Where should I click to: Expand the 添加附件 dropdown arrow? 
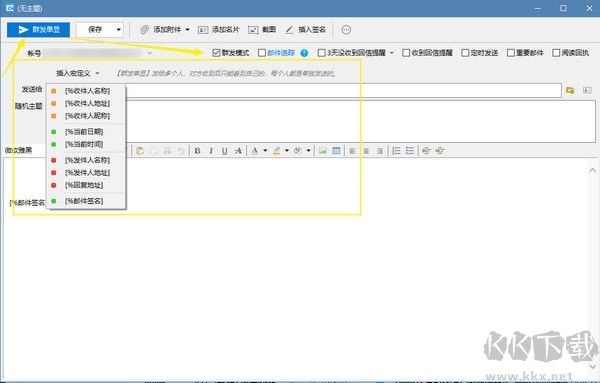[x=188, y=29]
